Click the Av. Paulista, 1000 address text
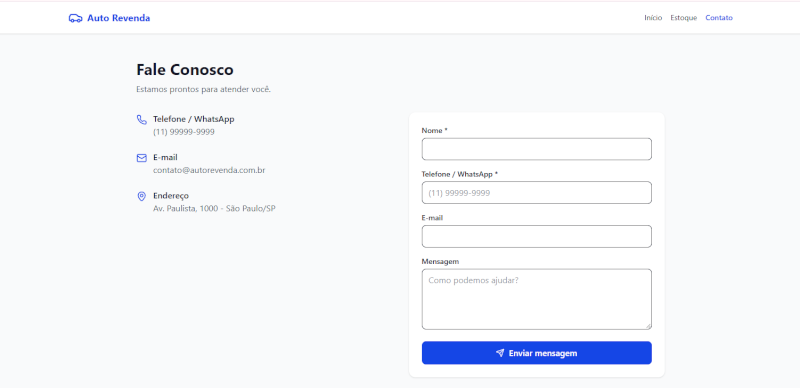This screenshot has height=388, width=800. coord(214,208)
